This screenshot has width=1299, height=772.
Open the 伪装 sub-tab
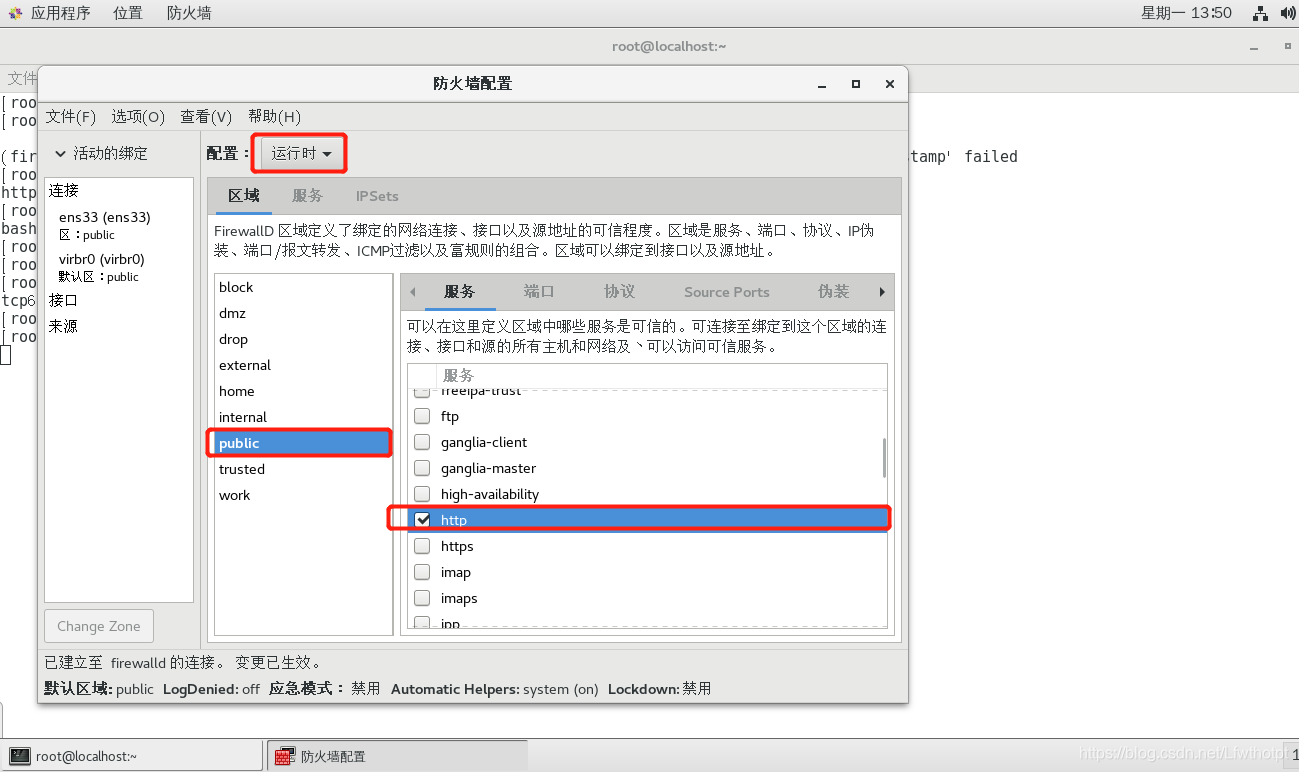pyautogui.click(x=833, y=292)
